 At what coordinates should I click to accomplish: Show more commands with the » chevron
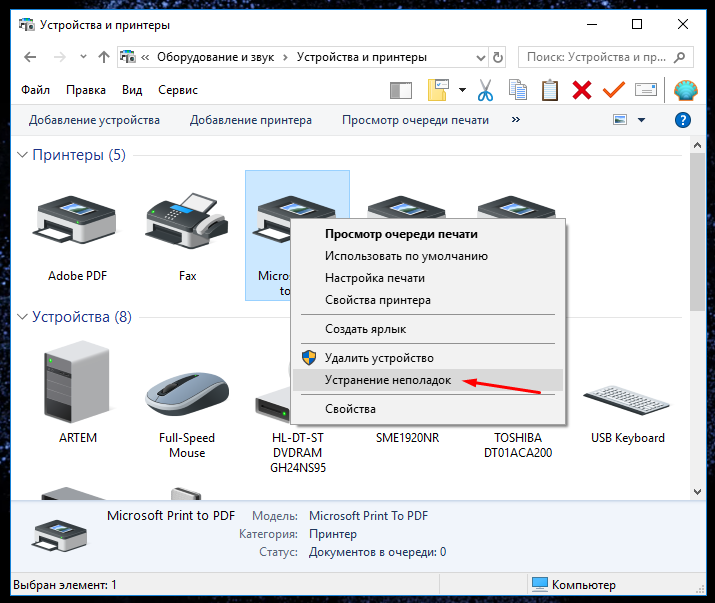coord(516,120)
